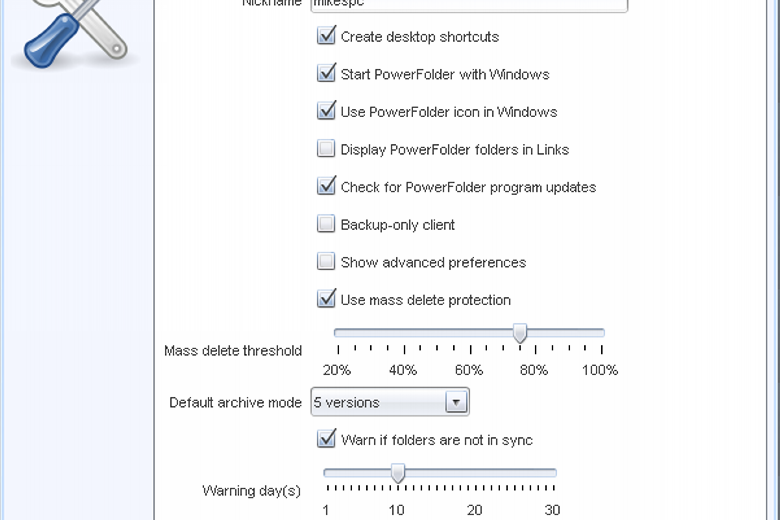Screen dimensions: 780x520
Task: Click the Mass delete threshold slider handle
Action: tap(520, 333)
